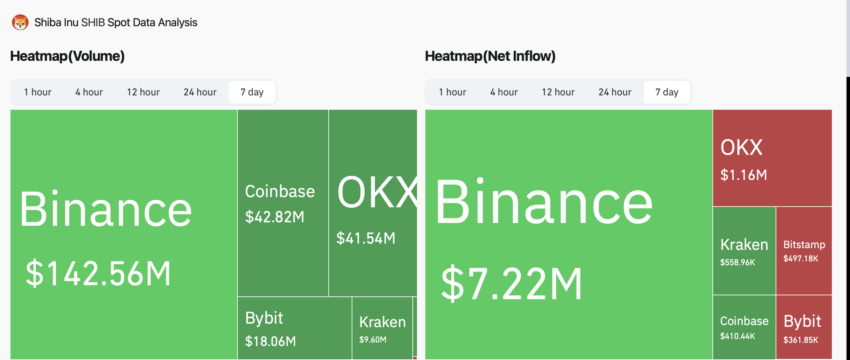Click the Shiba Inu coin logo icon
The width and height of the screenshot is (850, 360).
[20, 23]
